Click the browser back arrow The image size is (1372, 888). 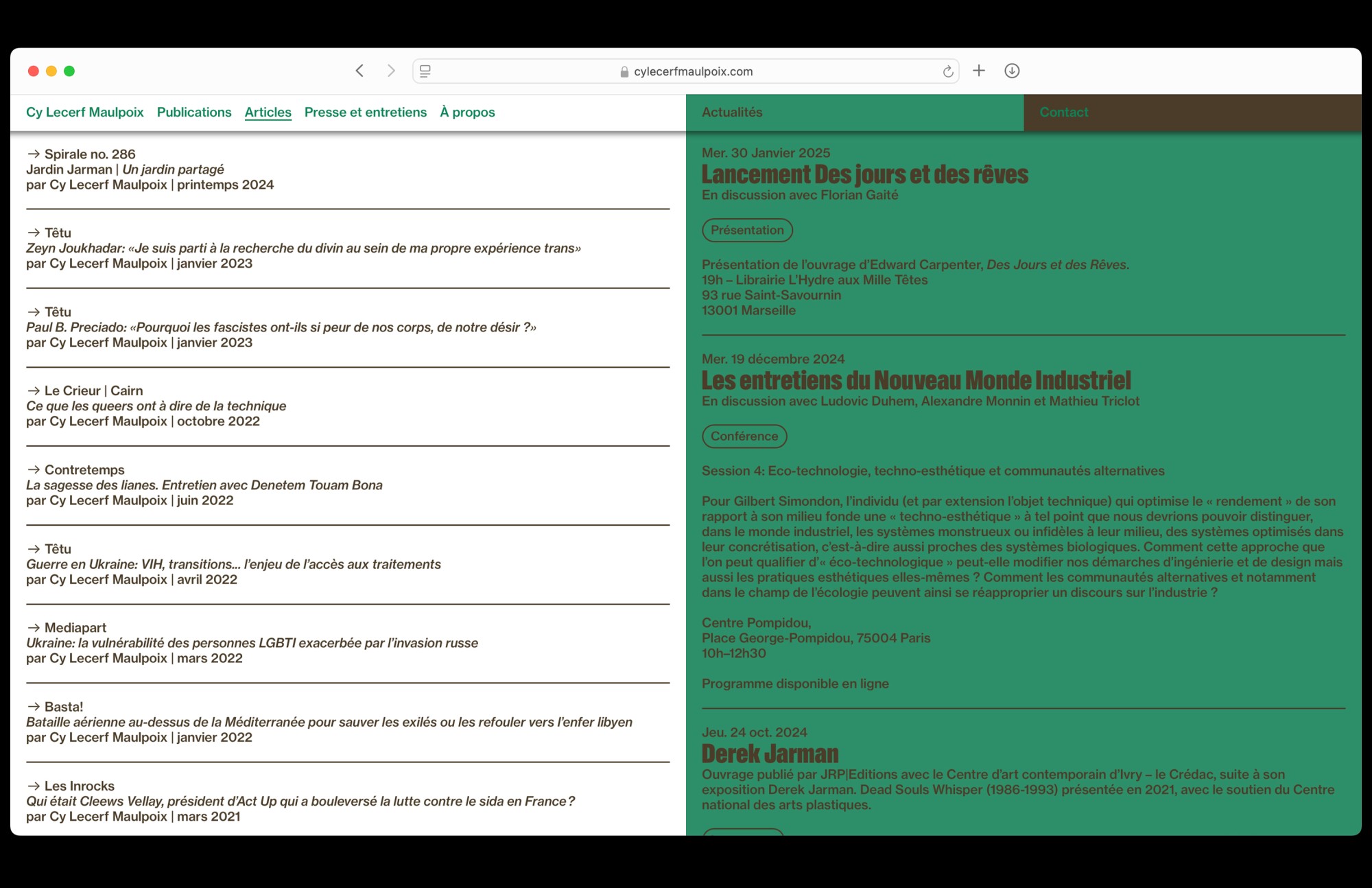coord(359,71)
